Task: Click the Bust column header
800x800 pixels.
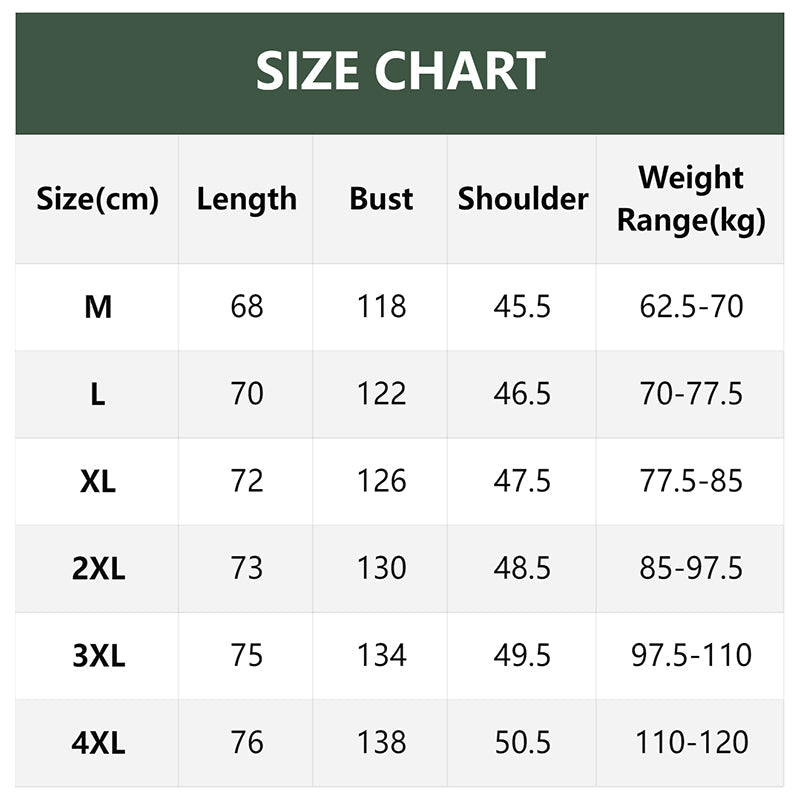Action: click(381, 199)
